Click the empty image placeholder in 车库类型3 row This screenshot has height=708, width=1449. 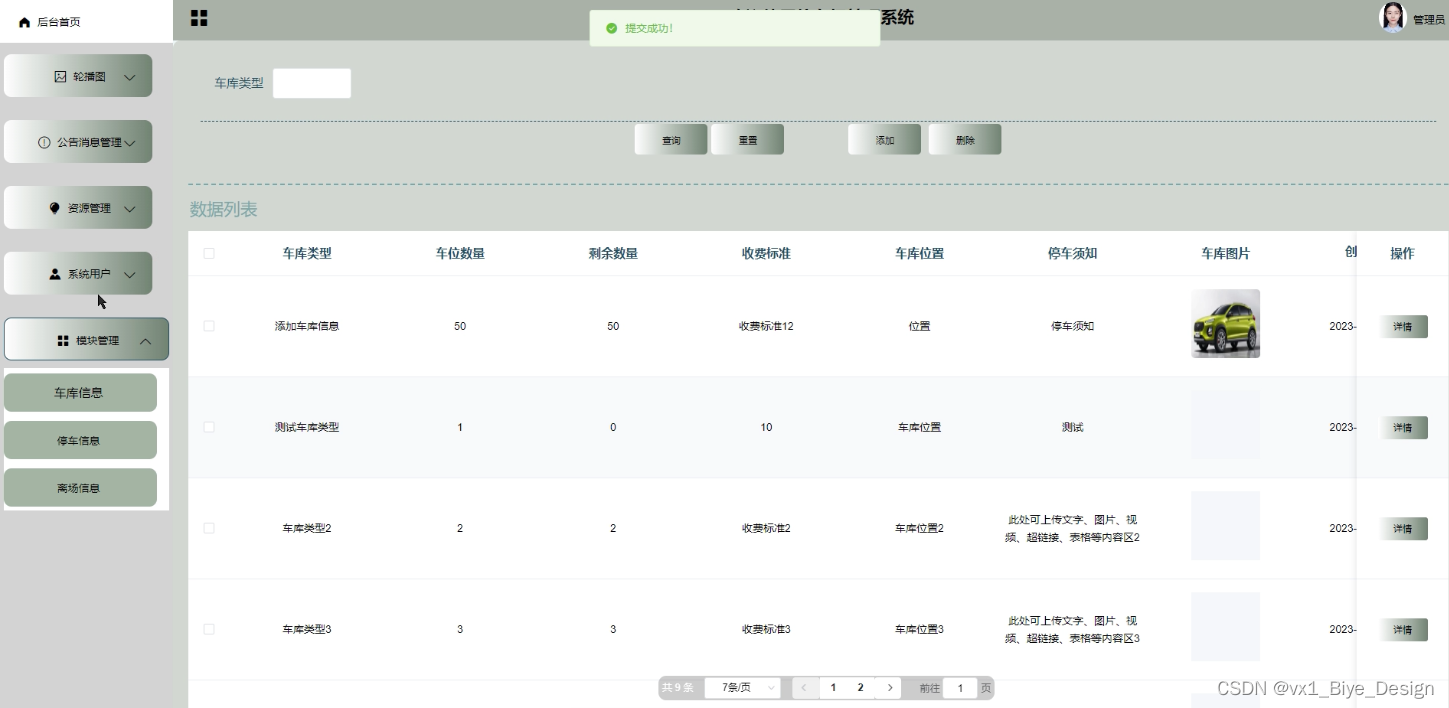1225,627
